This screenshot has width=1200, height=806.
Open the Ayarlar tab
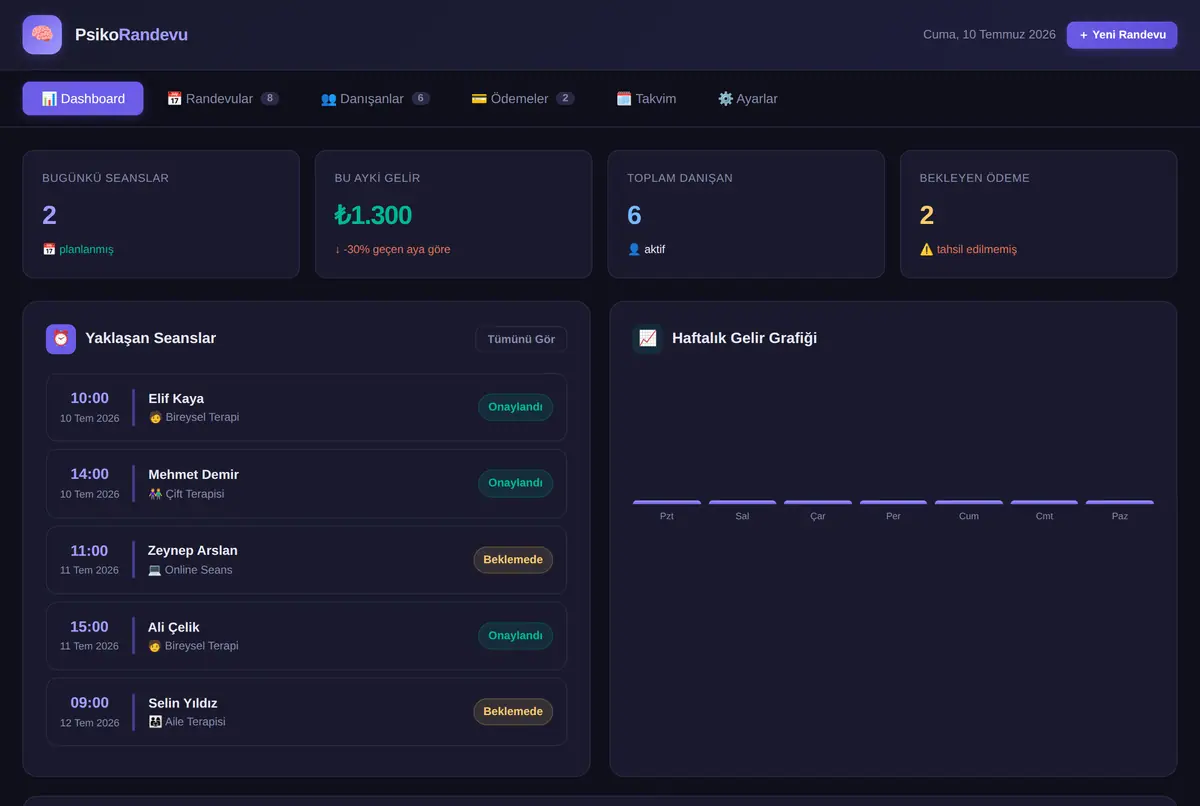[x=748, y=99]
